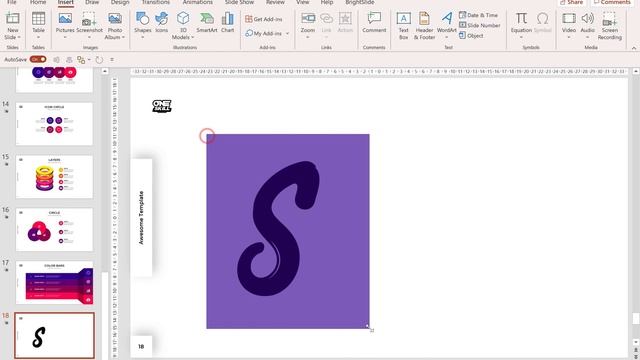Insert the Slide Number field

coord(479,25)
